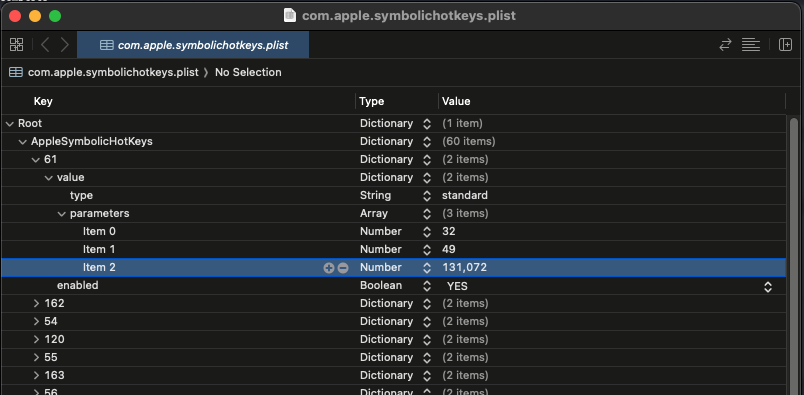The image size is (804, 395).
Task: Collapse the AppleSymbolicHotKeys dictionary
Action: [23, 142]
